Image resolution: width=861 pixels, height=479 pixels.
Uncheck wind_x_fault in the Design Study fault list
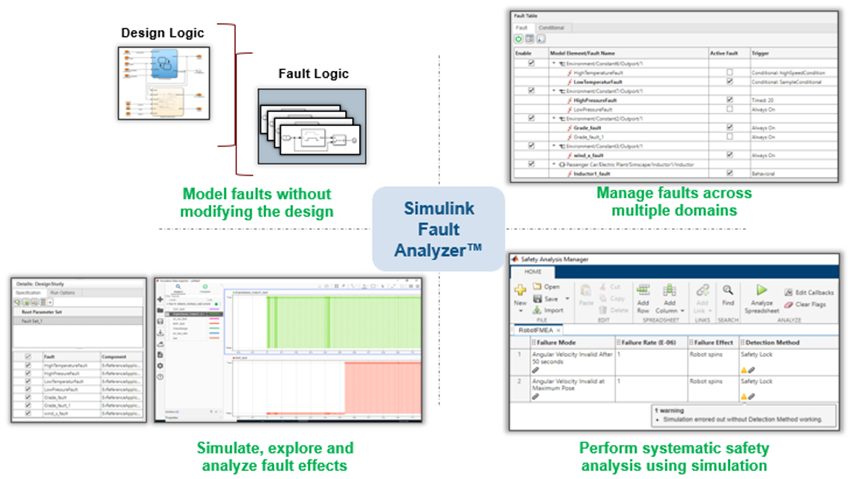pos(28,413)
